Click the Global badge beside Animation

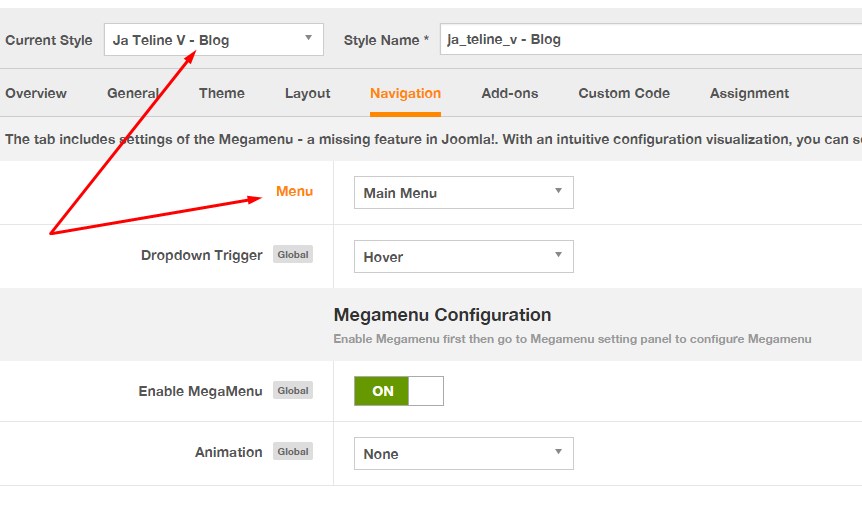point(293,452)
